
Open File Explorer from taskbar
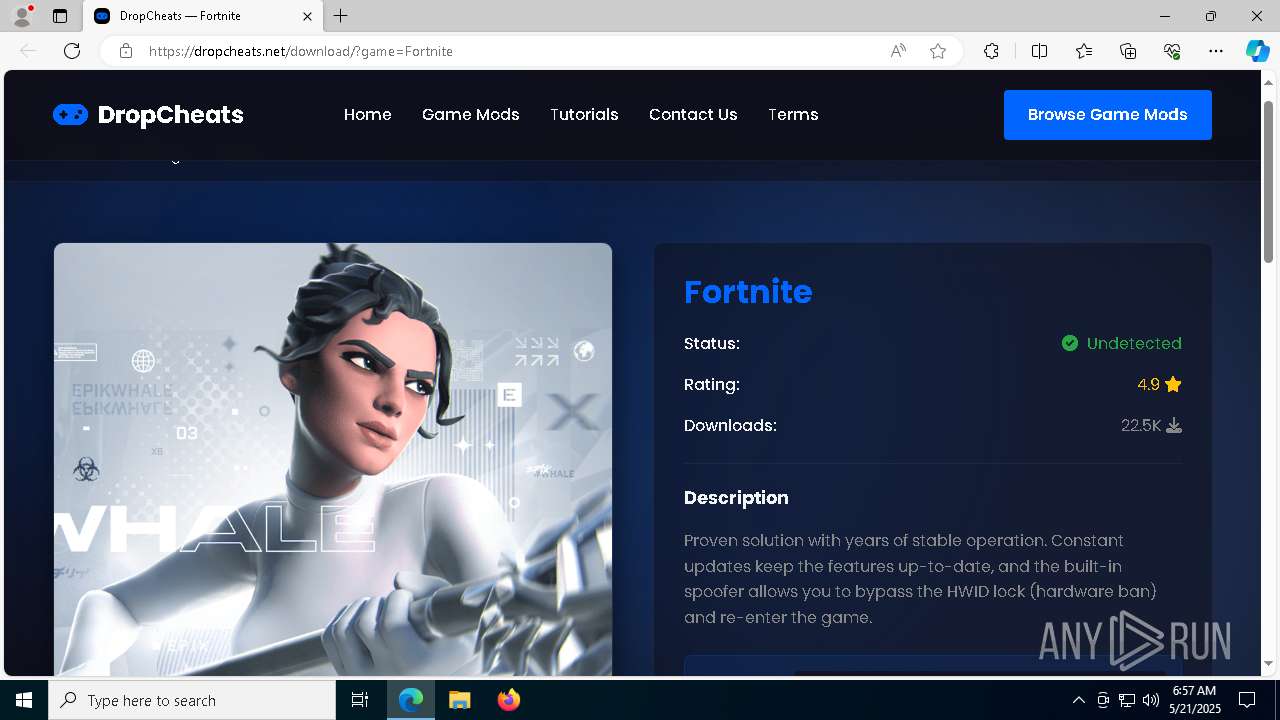459,700
